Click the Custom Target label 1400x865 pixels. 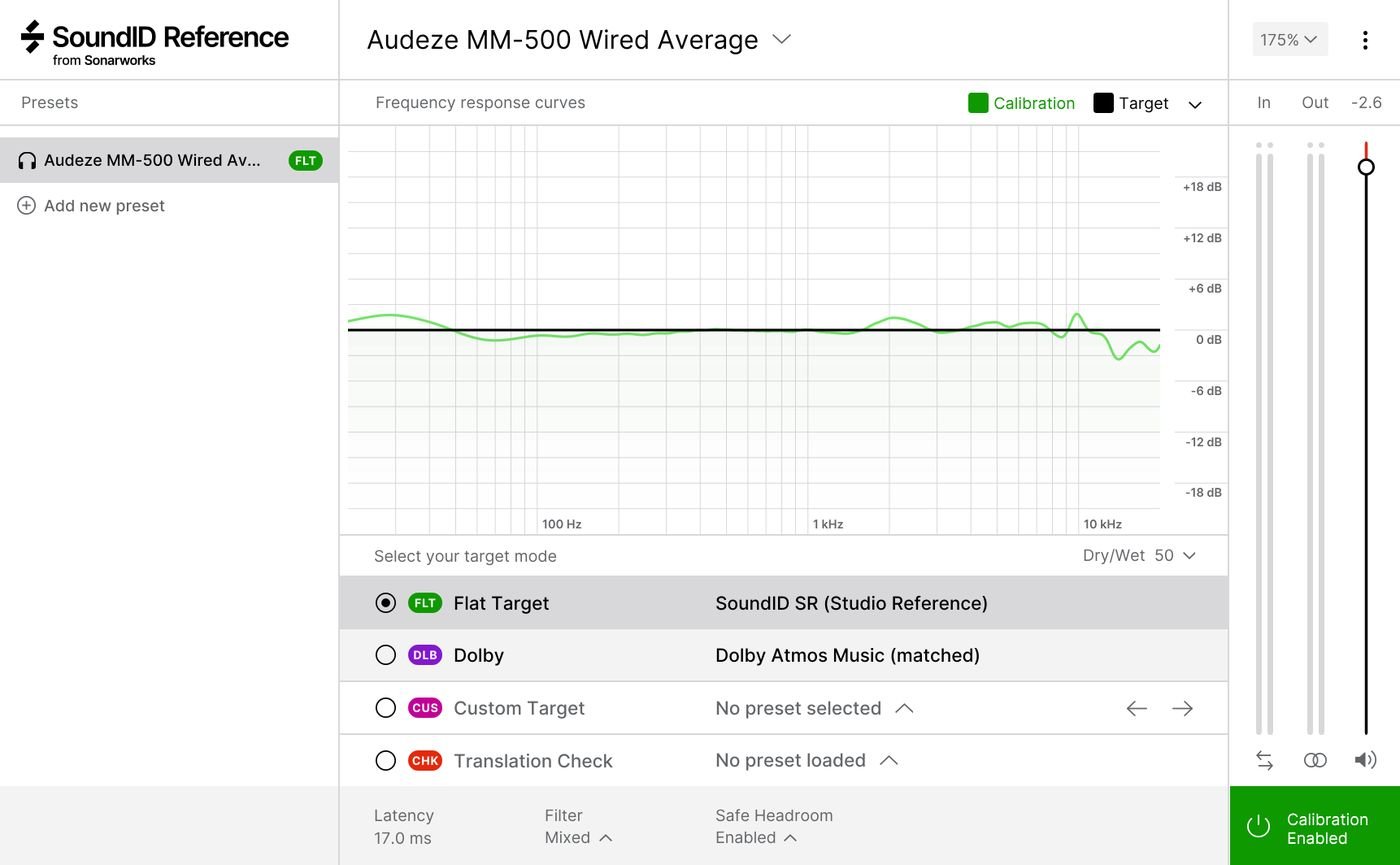[x=519, y=708]
